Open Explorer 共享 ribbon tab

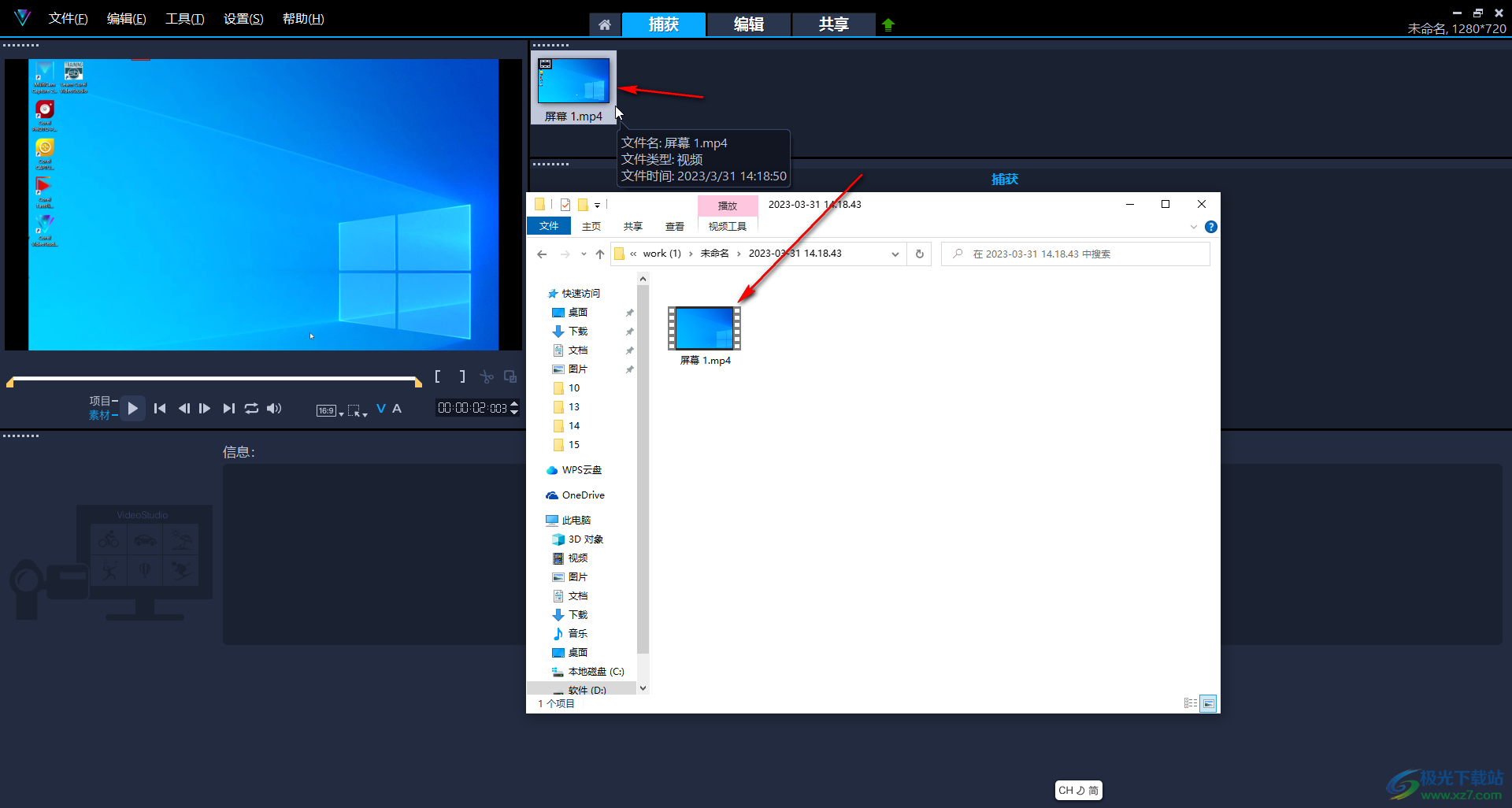[633, 226]
